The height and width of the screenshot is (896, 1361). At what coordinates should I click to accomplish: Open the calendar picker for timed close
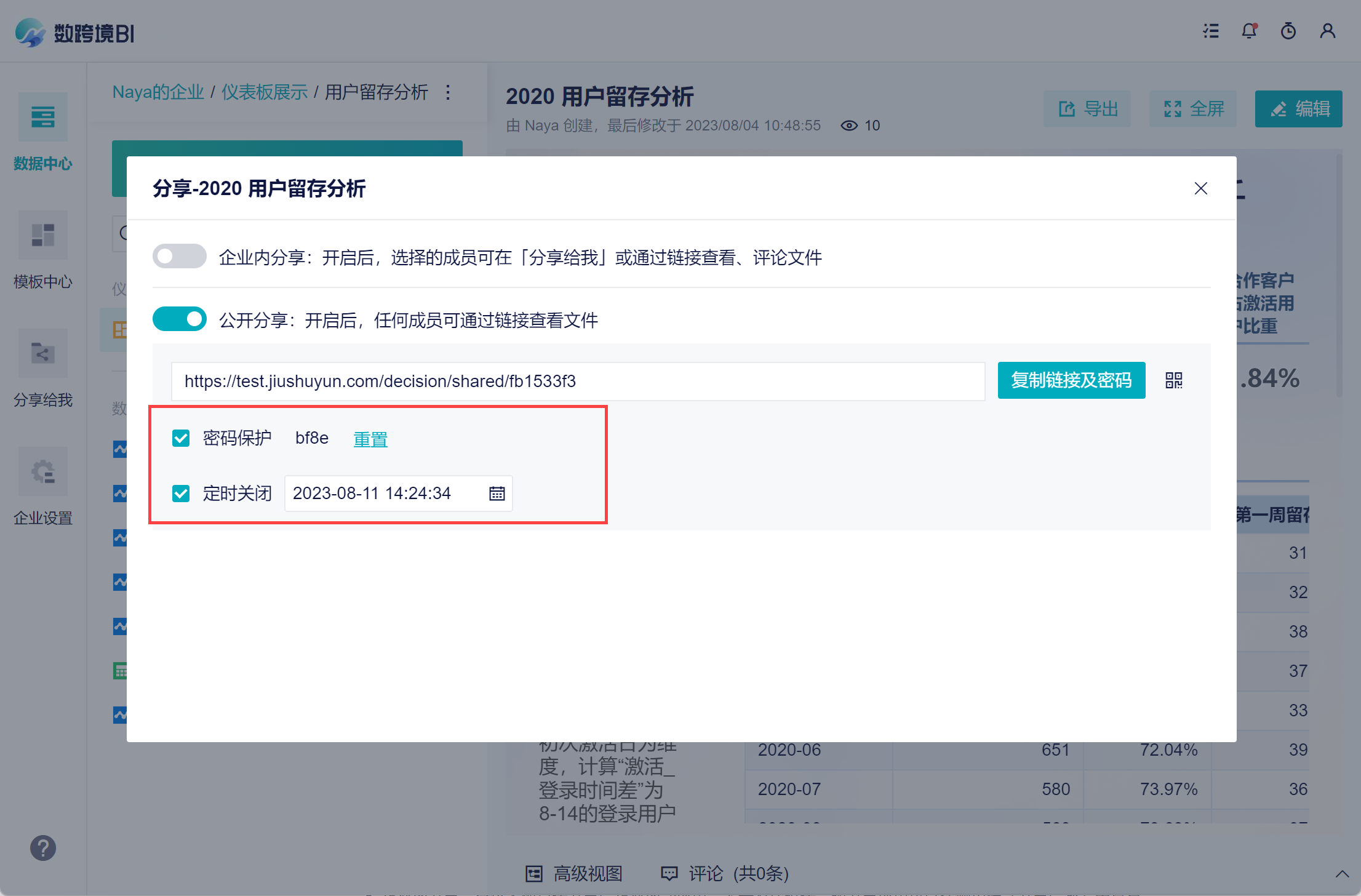pyautogui.click(x=497, y=494)
